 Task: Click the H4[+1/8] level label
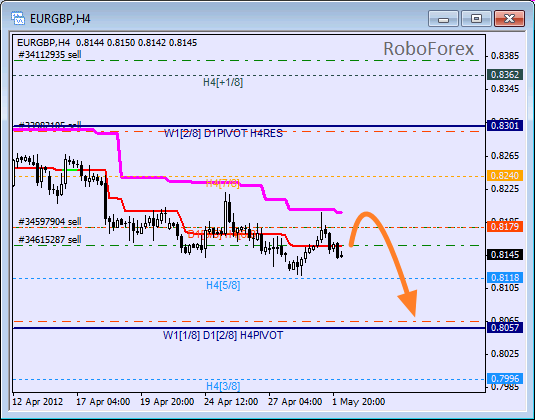[223, 82]
